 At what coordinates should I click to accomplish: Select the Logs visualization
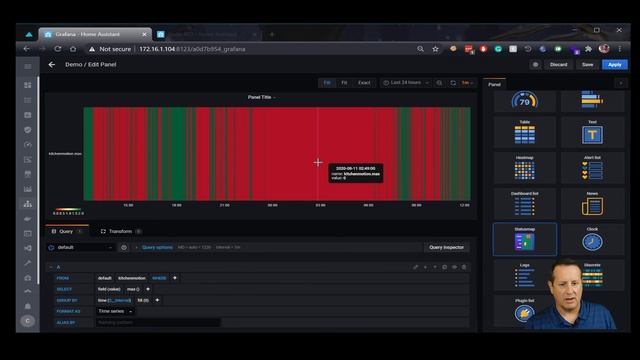click(524, 275)
